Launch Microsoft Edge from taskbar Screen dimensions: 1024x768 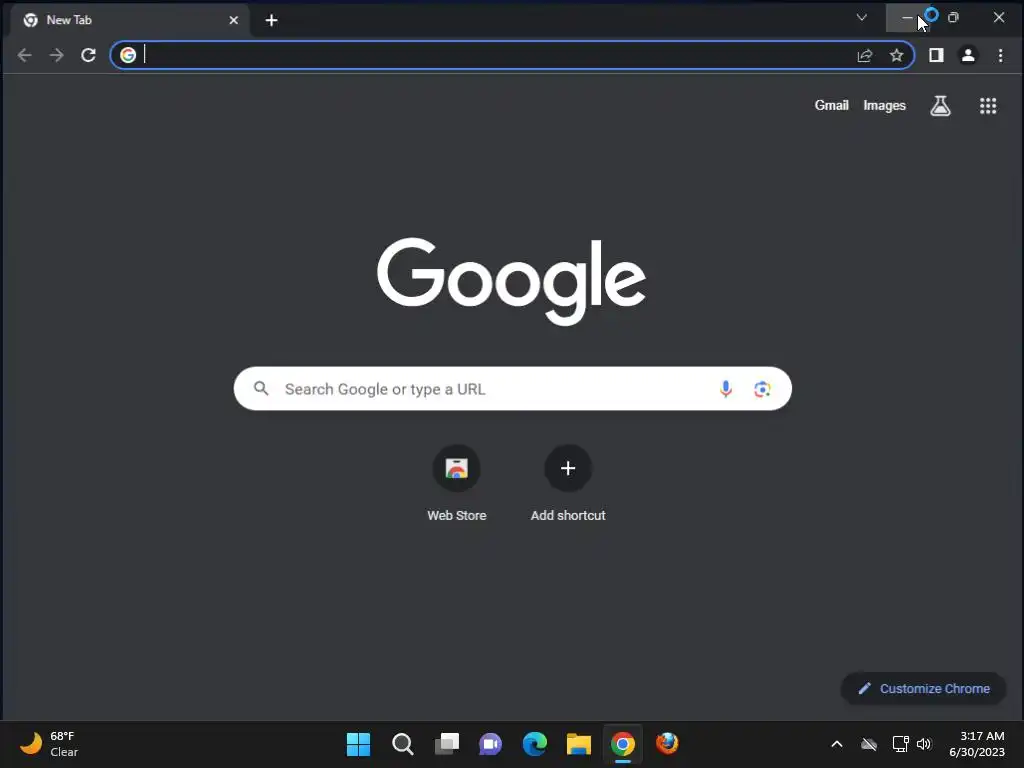pyautogui.click(x=535, y=744)
